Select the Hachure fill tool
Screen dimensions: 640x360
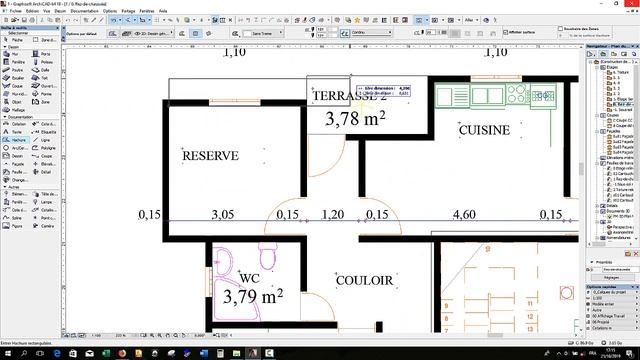tap(15, 140)
